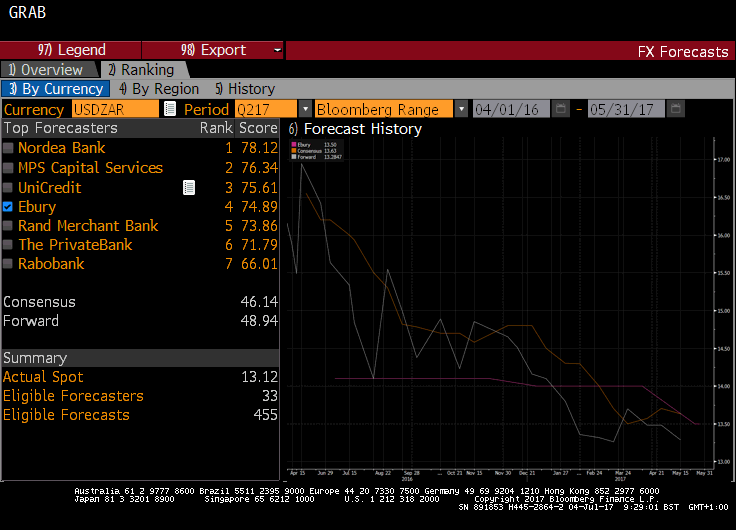Image resolution: width=736 pixels, height=530 pixels.
Task: Open the start date calendar picker
Action: 560,109
